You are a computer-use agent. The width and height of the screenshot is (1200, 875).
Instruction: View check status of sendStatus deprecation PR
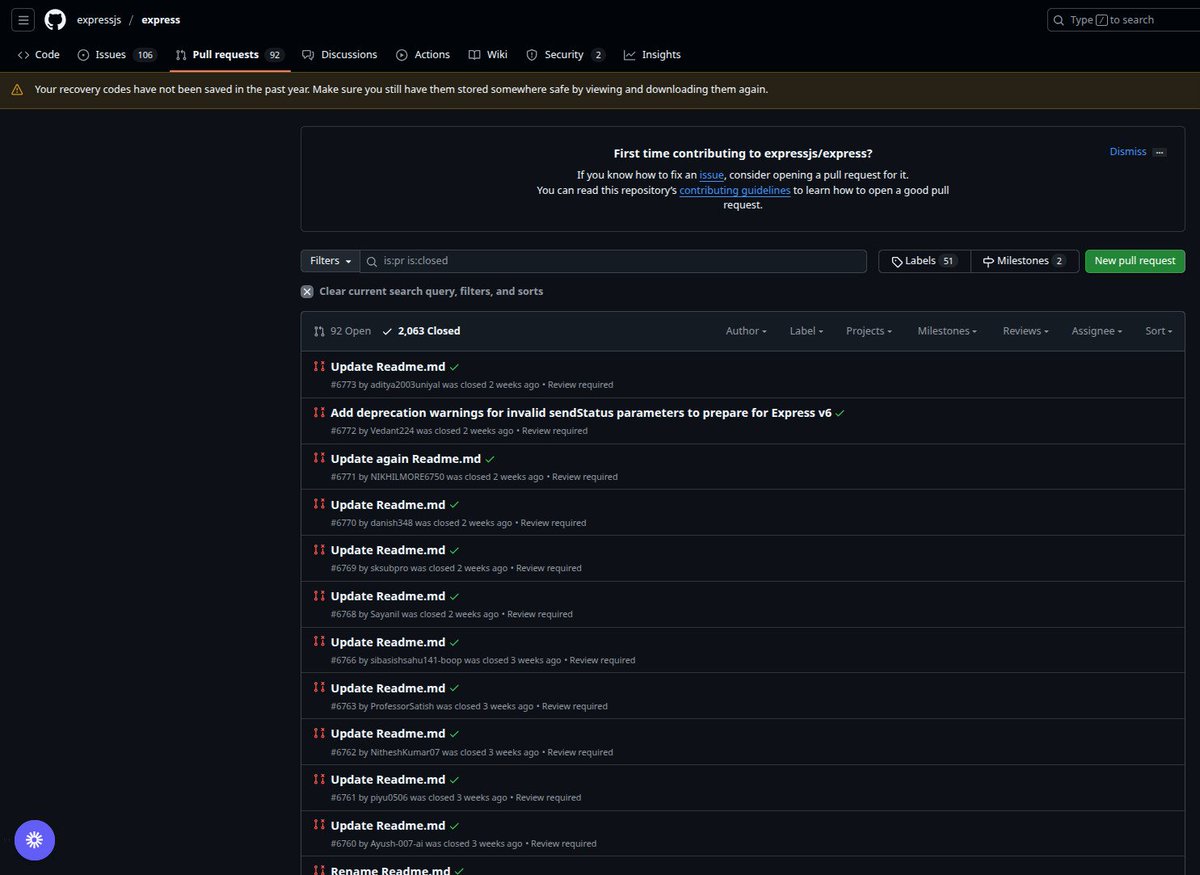point(840,413)
